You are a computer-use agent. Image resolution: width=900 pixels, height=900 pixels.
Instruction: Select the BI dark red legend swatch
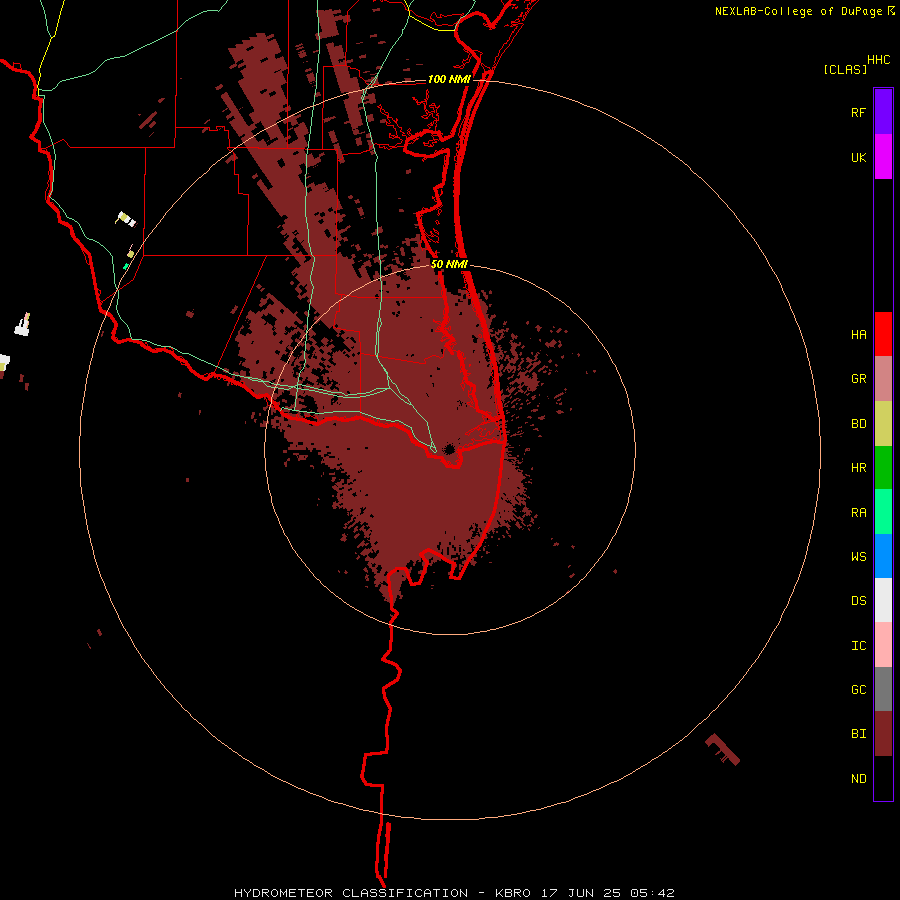(883, 734)
